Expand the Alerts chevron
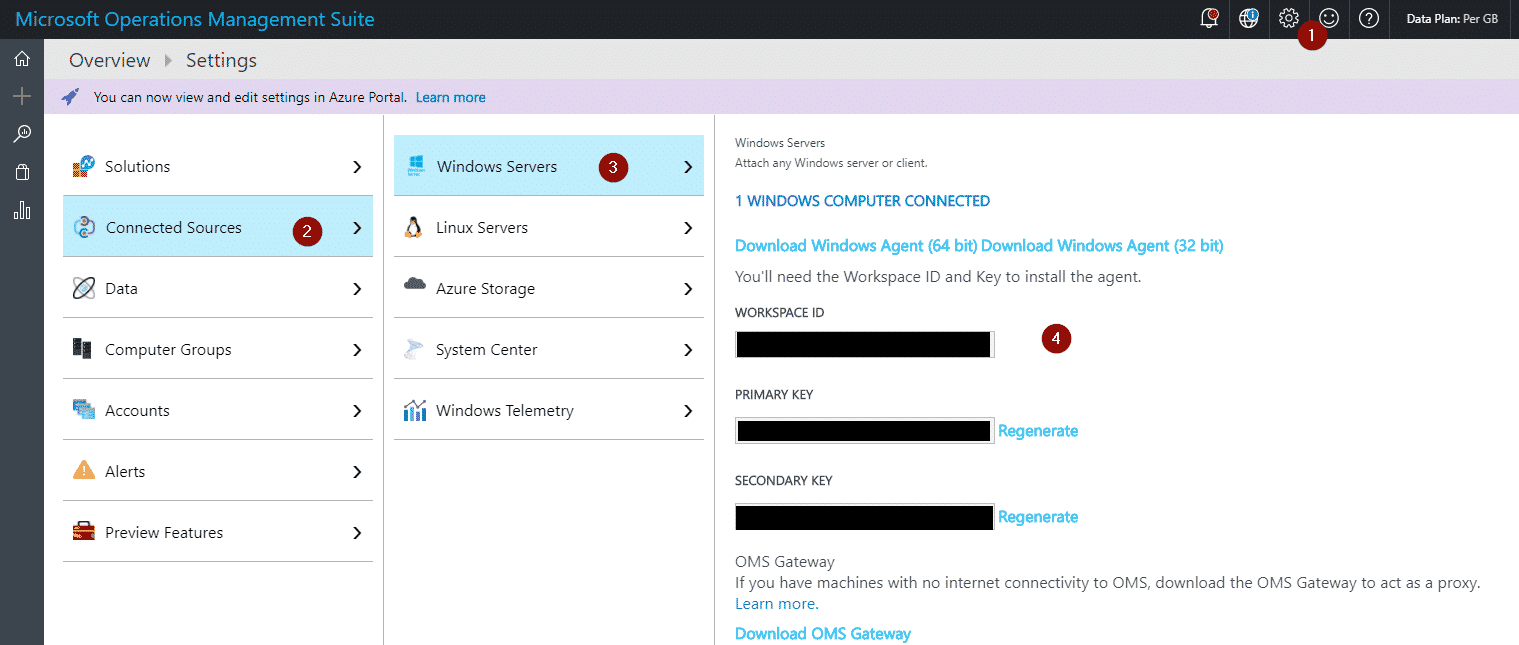 [357, 472]
